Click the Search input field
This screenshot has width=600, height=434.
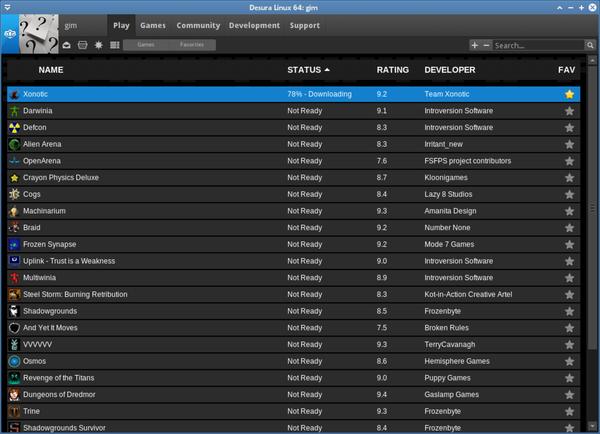click(x=538, y=45)
